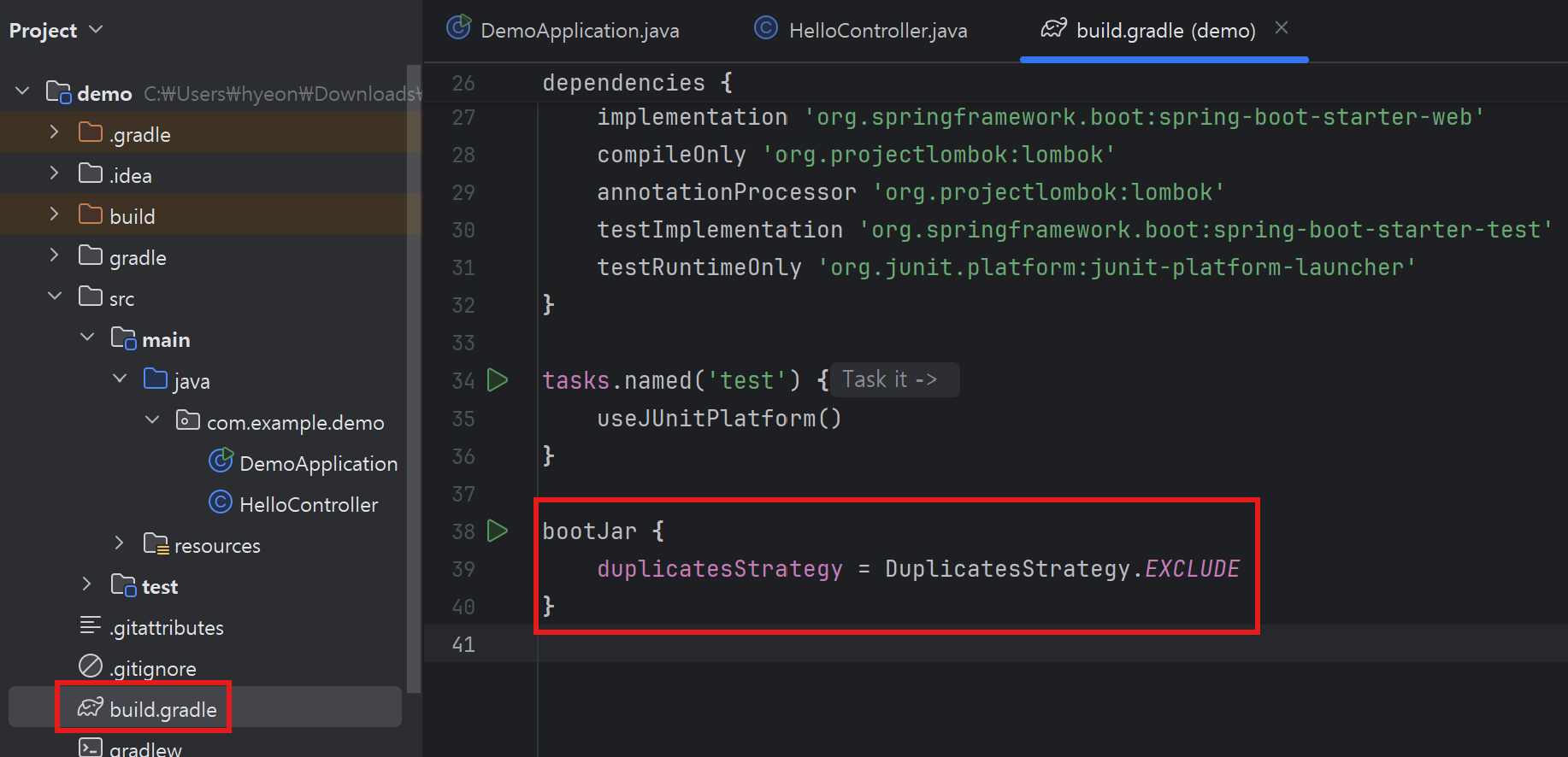Viewport: 1568px width, 757px height.
Task: Expand the resources folder
Action: click(x=120, y=543)
